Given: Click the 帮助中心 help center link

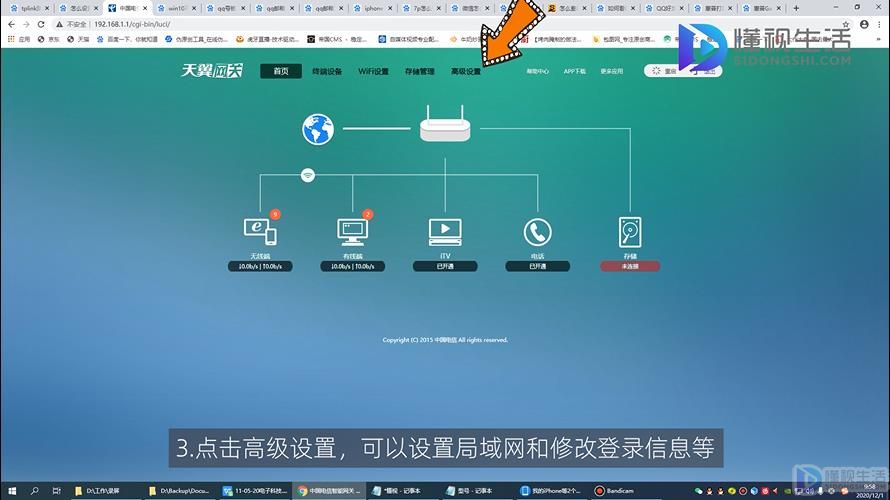Looking at the screenshot, I should coord(538,72).
